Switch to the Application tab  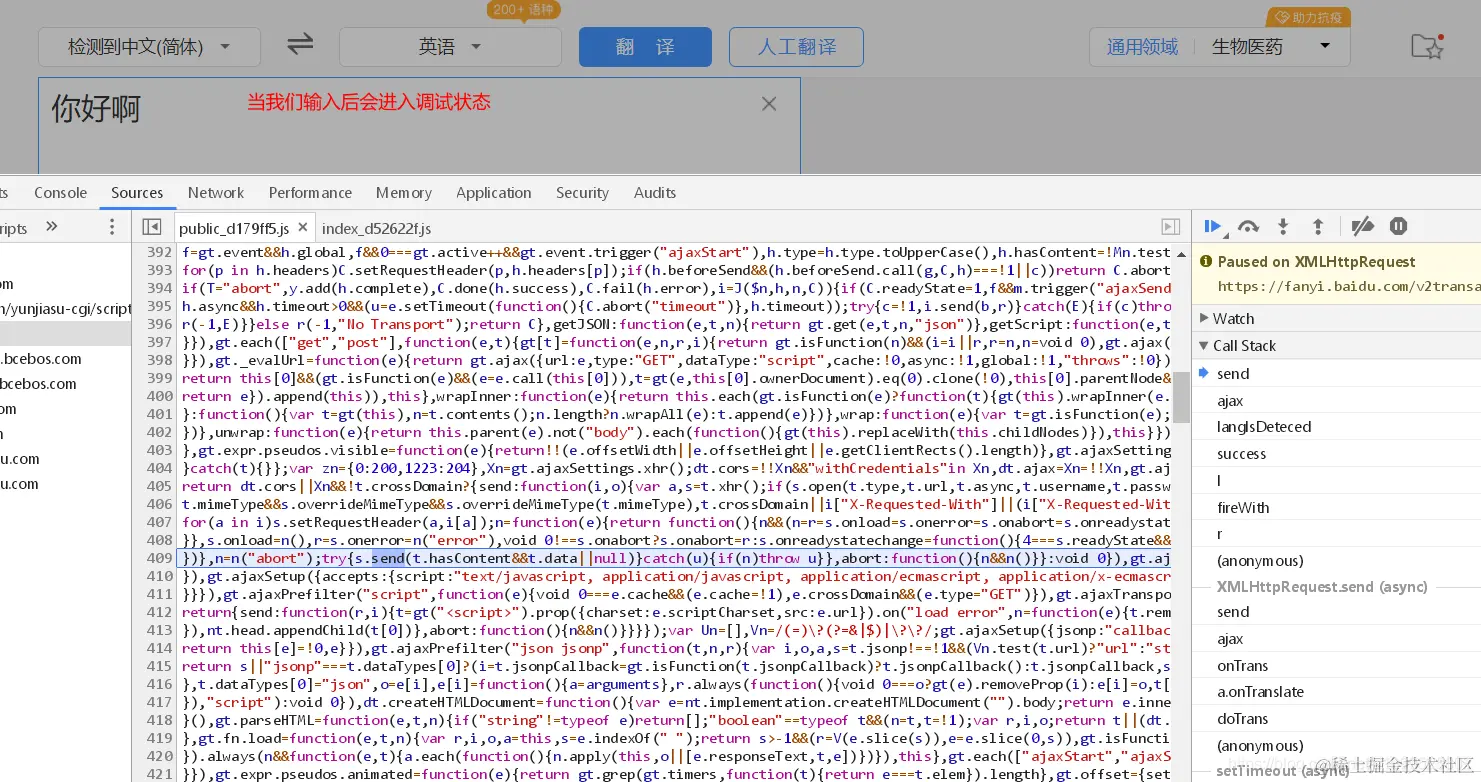point(494,192)
